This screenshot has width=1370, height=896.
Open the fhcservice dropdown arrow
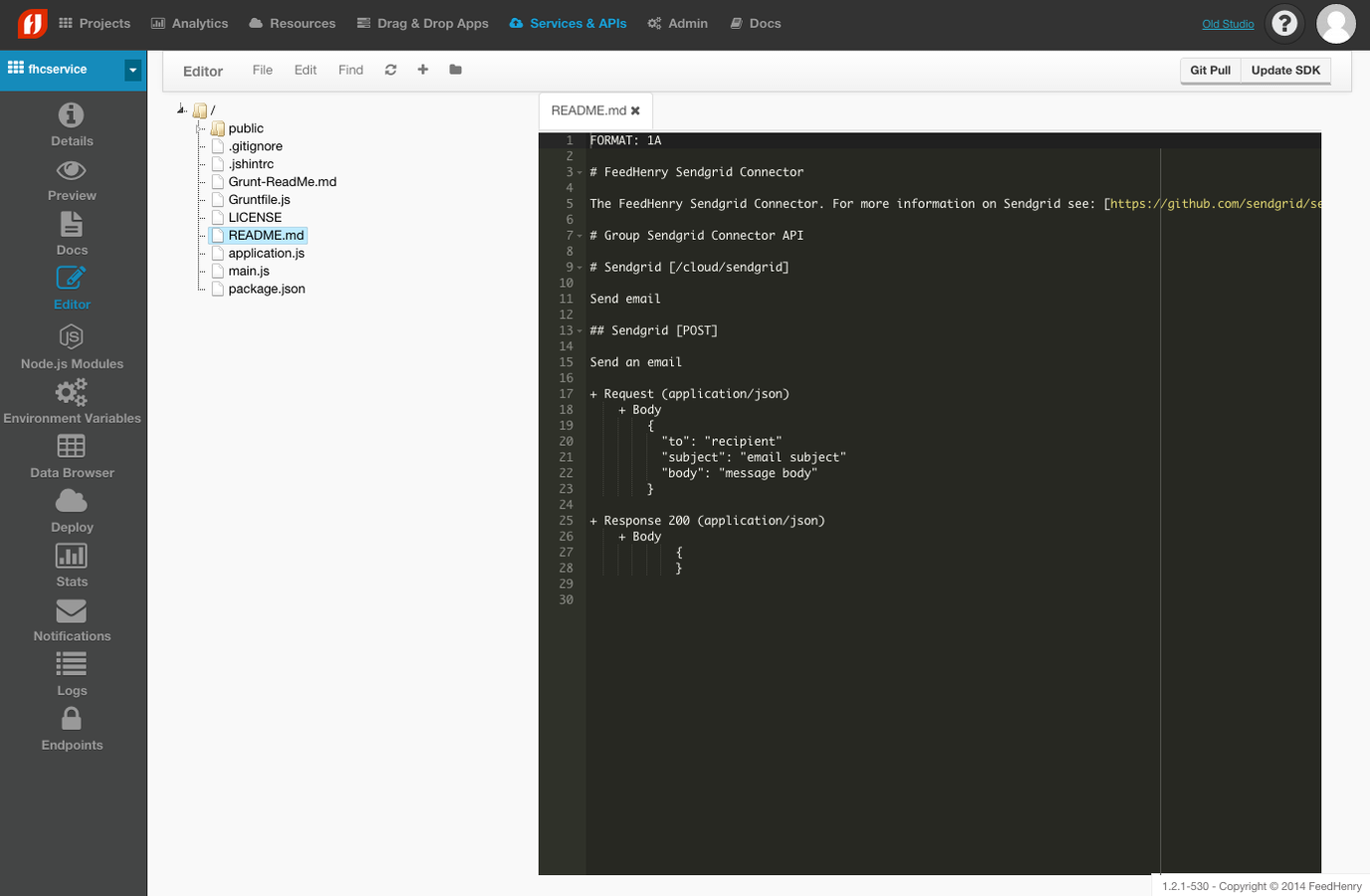[x=132, y=70]
